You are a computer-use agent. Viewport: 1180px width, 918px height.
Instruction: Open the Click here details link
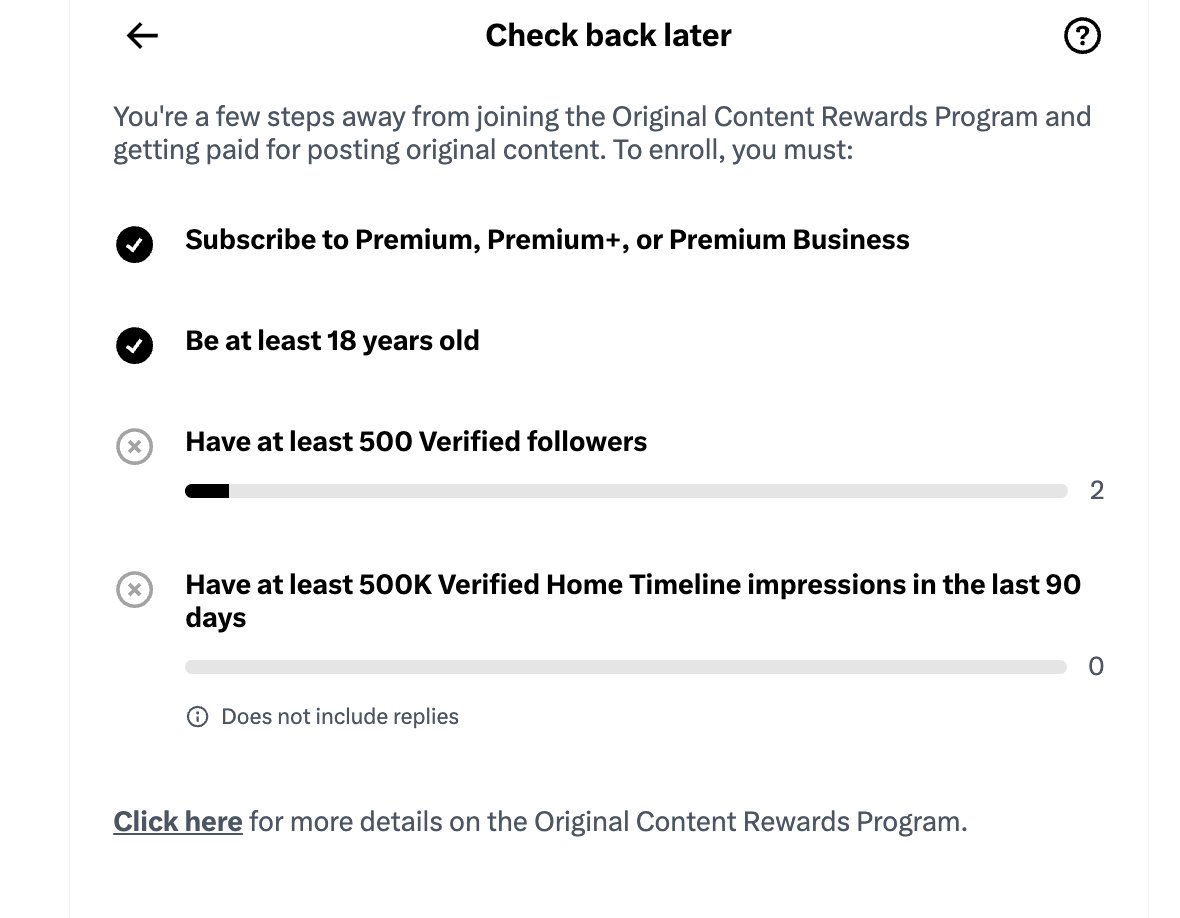[178, 822]
